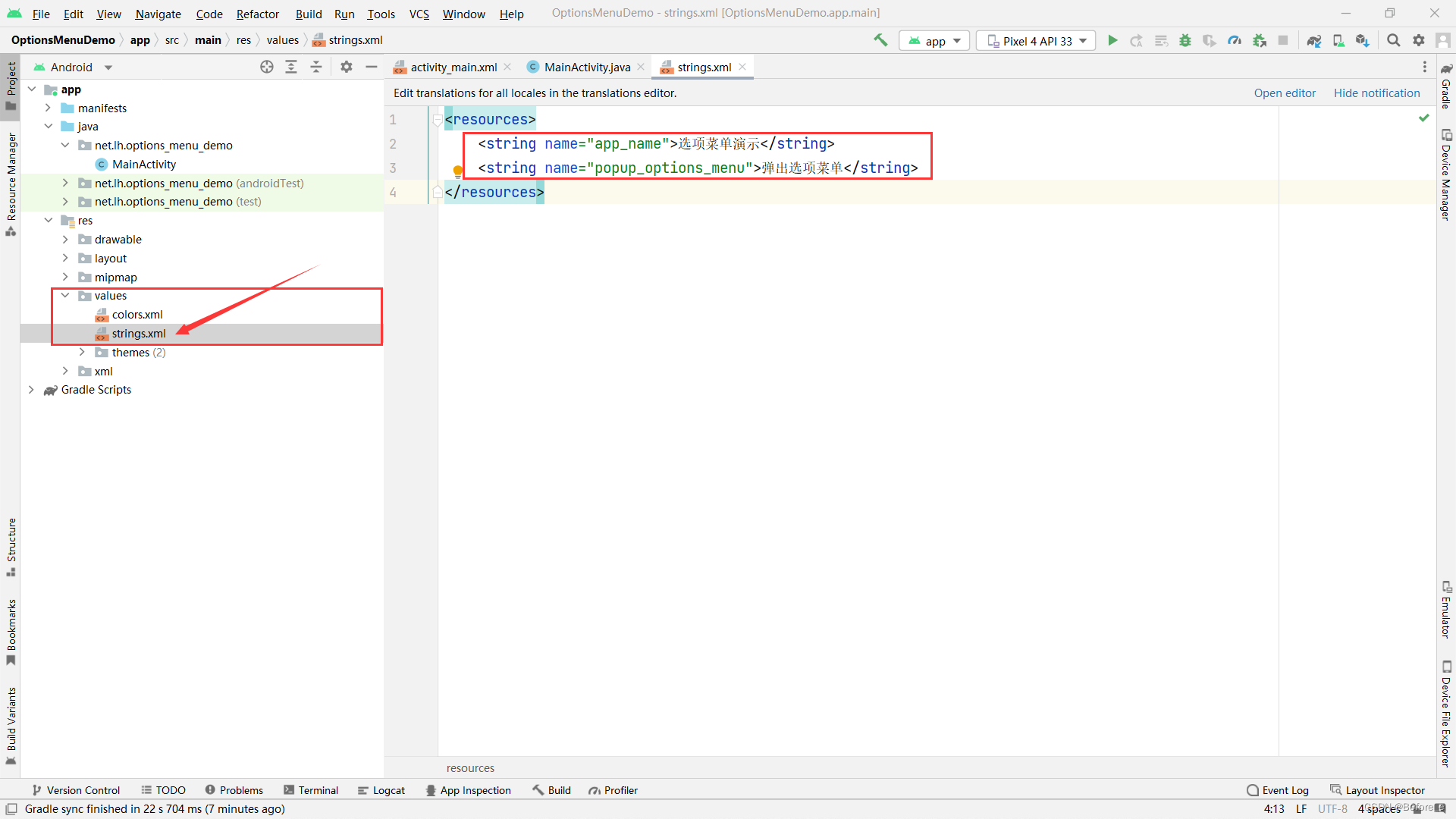Open the Pixel 4 API 33 device dropdown
Viewport: 1456px width, 819px height.
pyautogui.click(x=1036, y=41)
